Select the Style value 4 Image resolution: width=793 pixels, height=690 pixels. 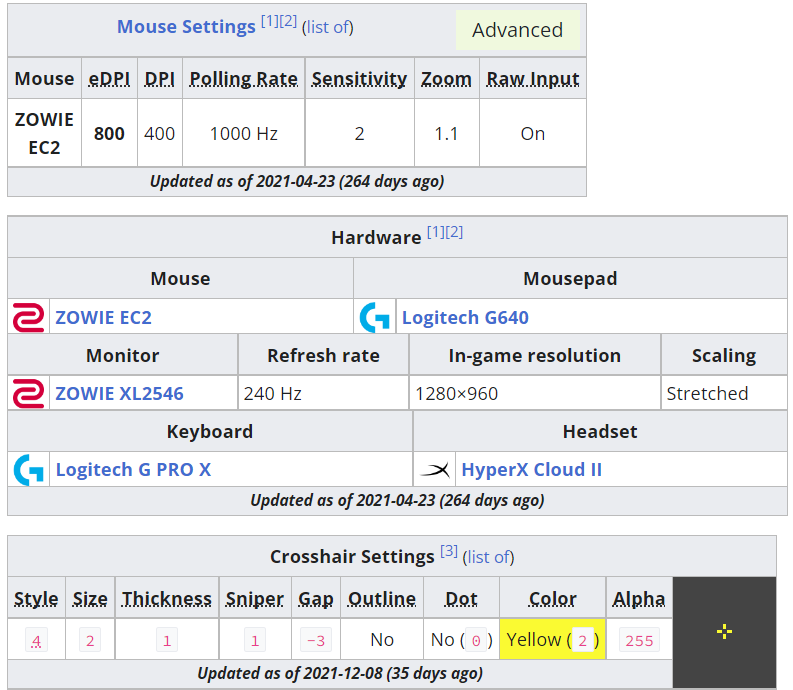(x=36, y=640)
